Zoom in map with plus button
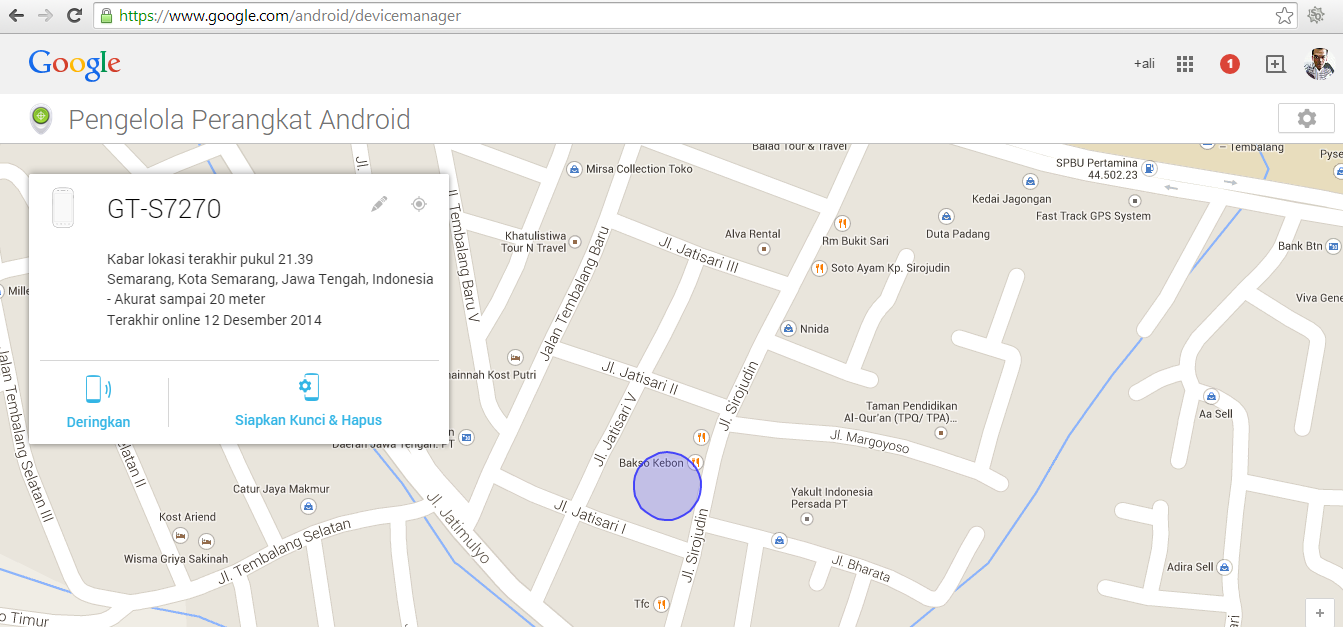This screenshot has height=627, width=1343. click(x=1320, y=613)
